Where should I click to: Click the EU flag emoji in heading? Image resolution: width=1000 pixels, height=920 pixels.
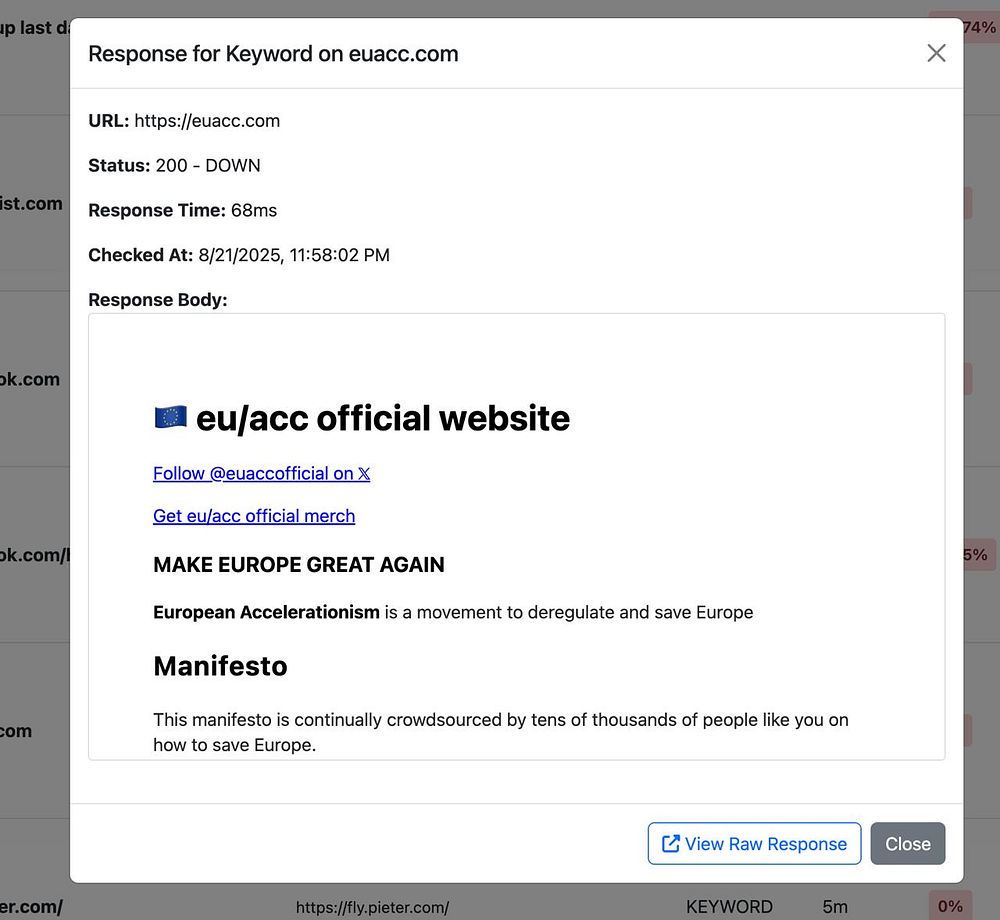click(170, 418)
